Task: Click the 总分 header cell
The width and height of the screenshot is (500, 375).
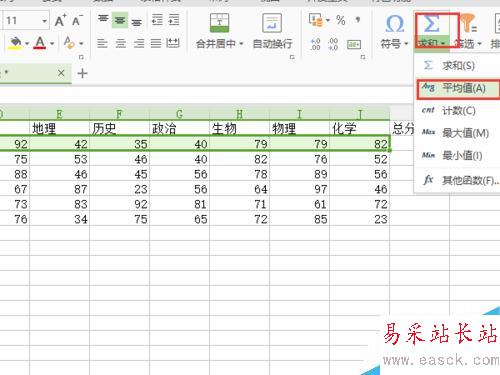Action: pos(403,129)
